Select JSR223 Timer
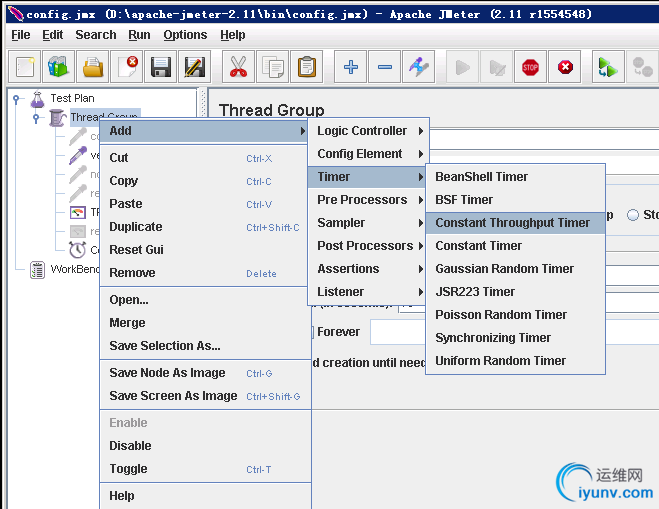 [515, 292]
